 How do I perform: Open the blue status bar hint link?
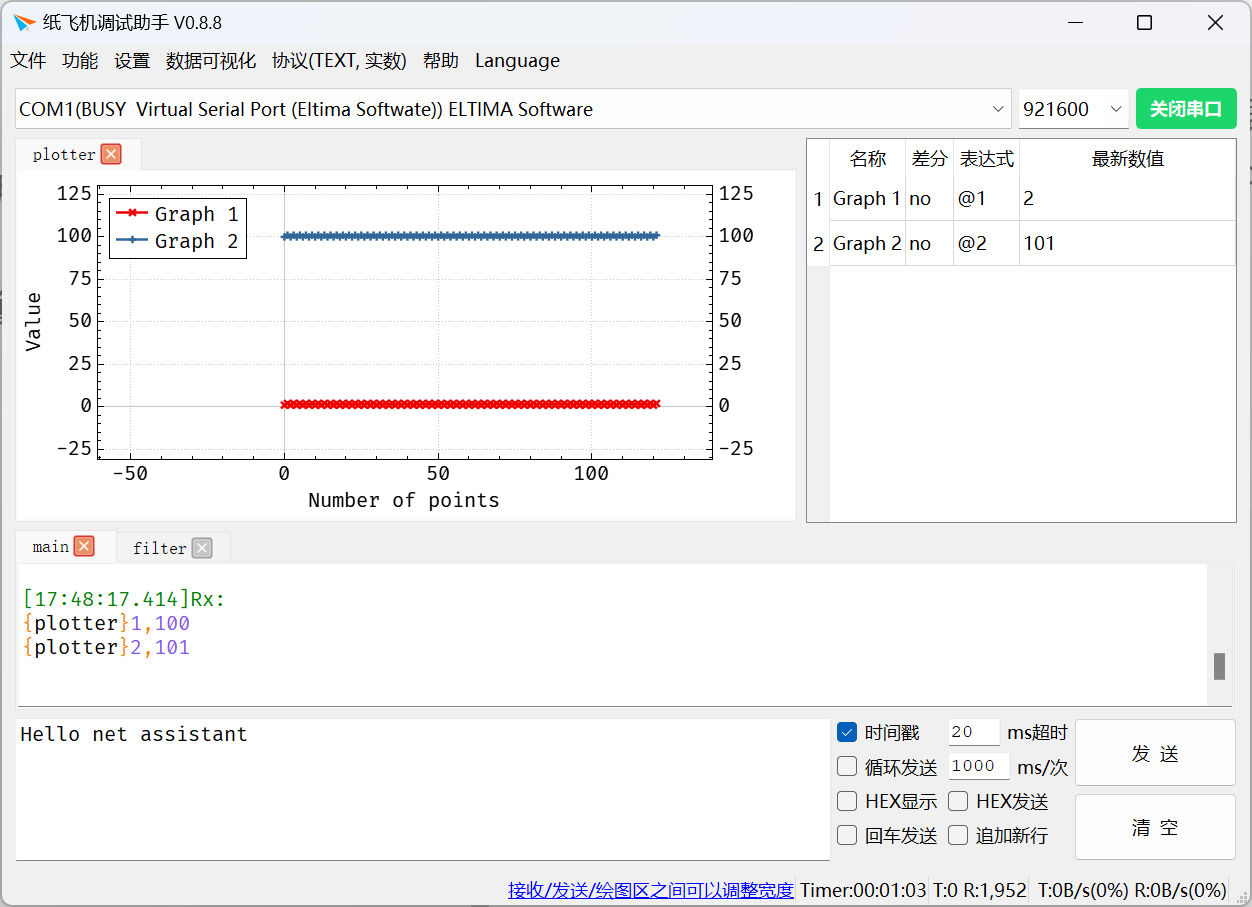pyautogui.click(x=651, y=890)
